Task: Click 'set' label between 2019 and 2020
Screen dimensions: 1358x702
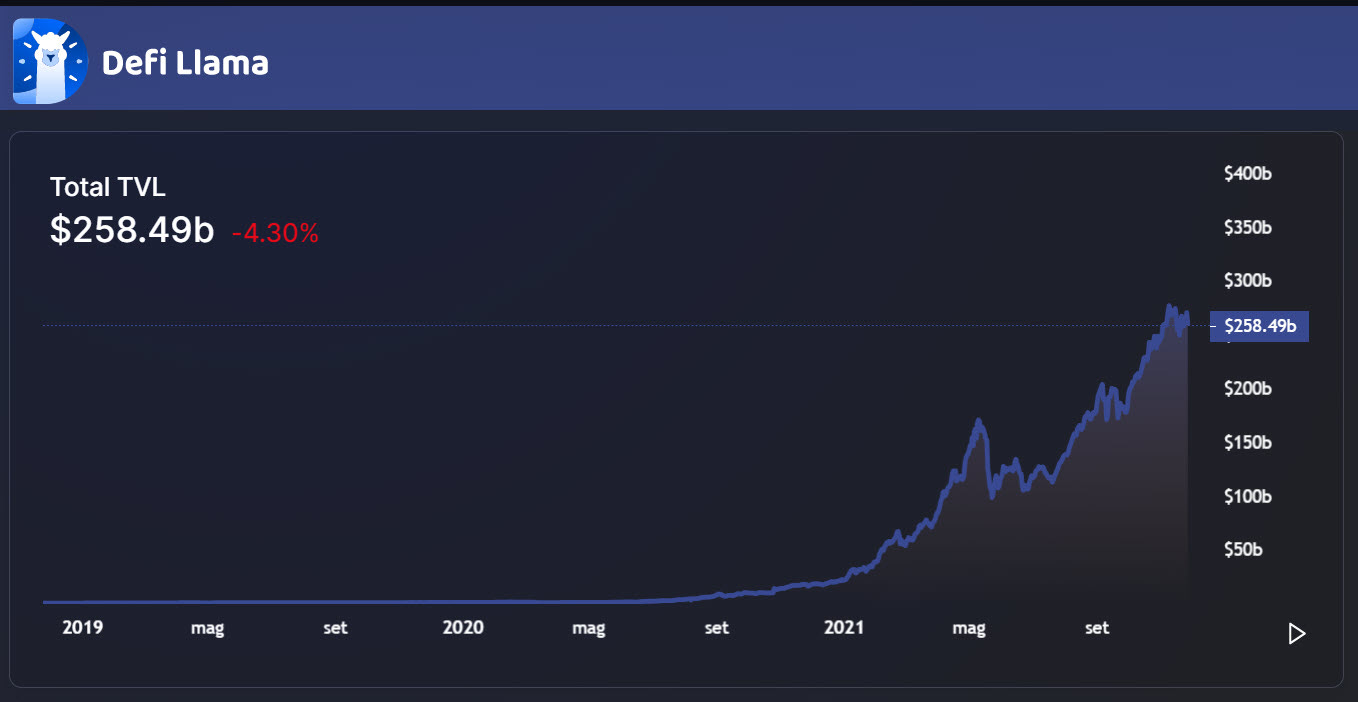Action: tap(336, 628)
